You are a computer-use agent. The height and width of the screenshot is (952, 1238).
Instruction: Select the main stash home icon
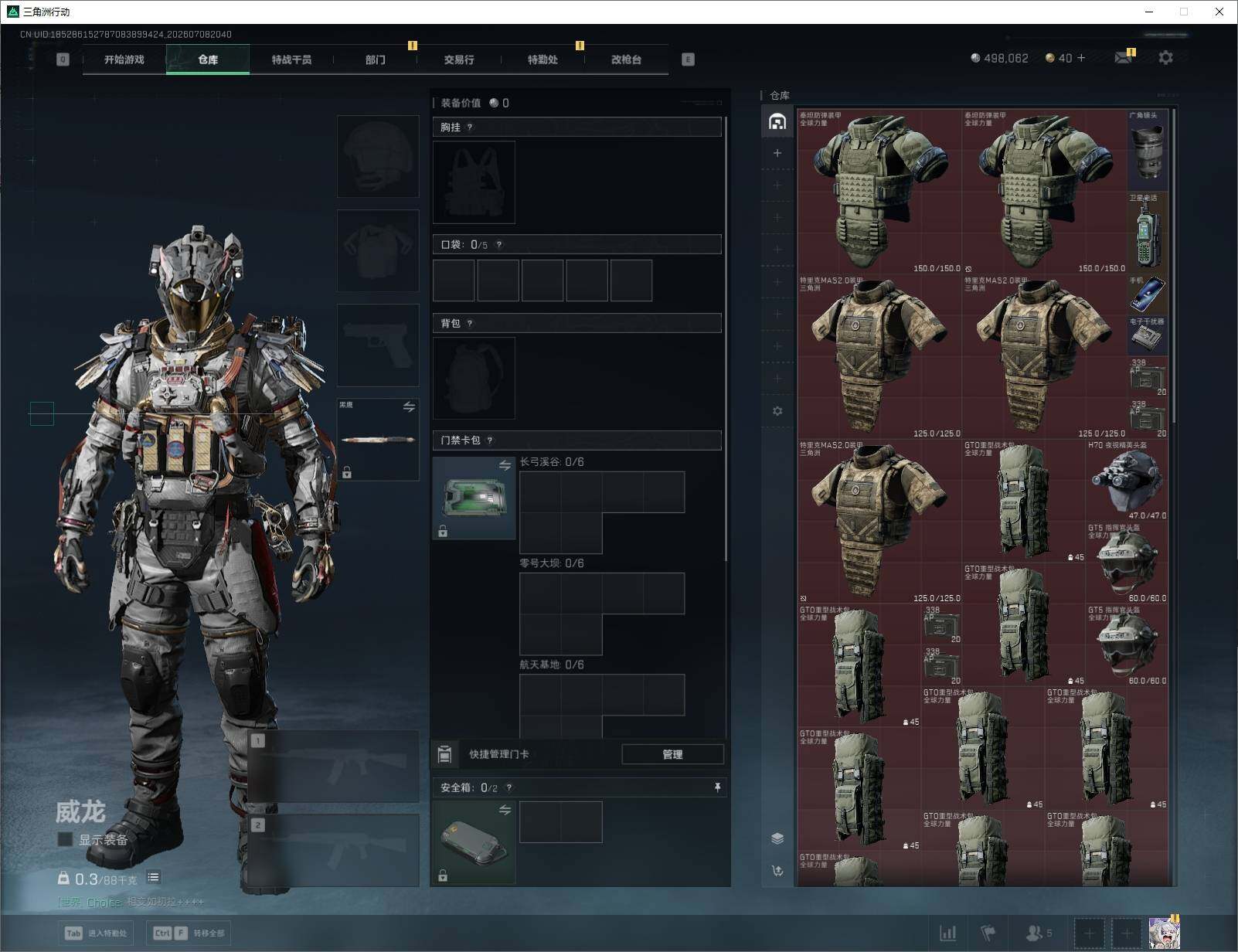click(777, 121)
